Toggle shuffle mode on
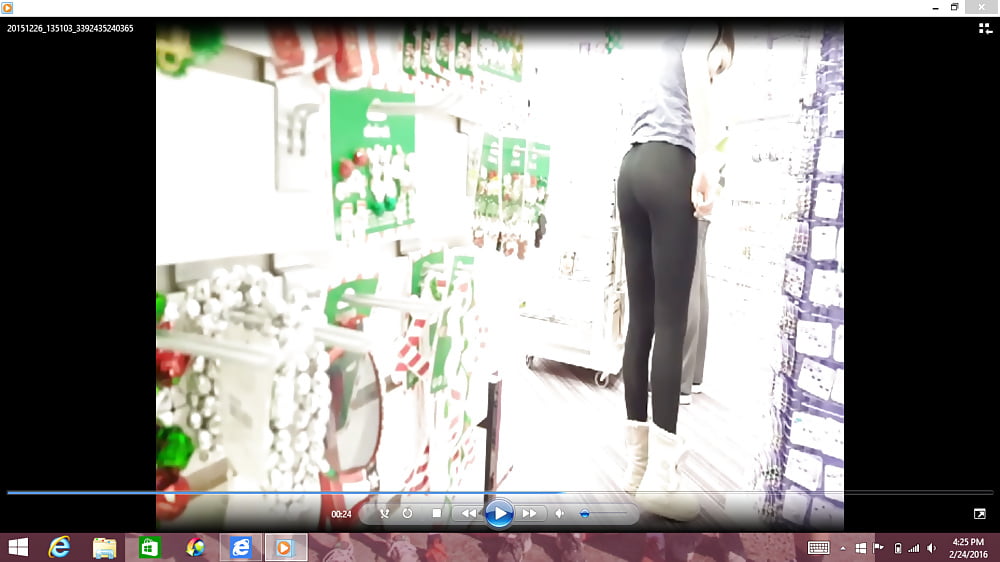 click(384, 513)
